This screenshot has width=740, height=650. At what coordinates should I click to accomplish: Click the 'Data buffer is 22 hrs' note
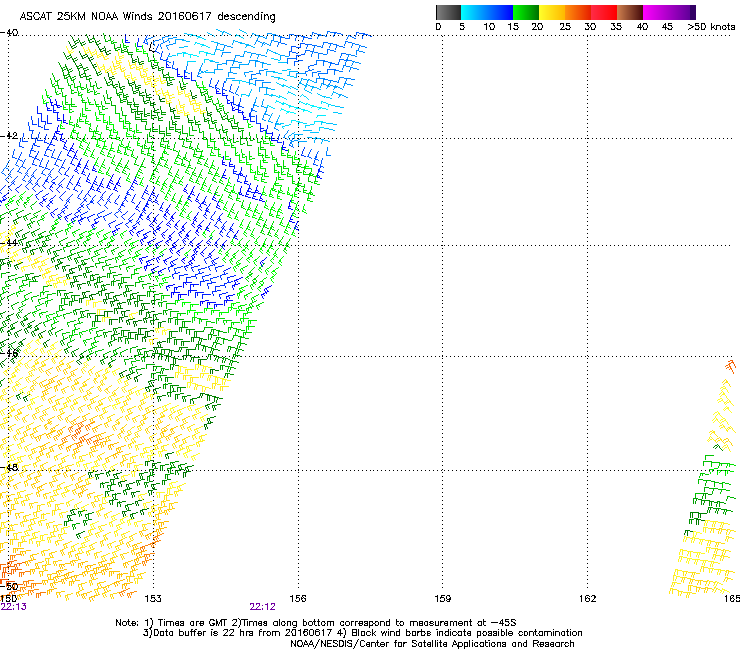362,633
